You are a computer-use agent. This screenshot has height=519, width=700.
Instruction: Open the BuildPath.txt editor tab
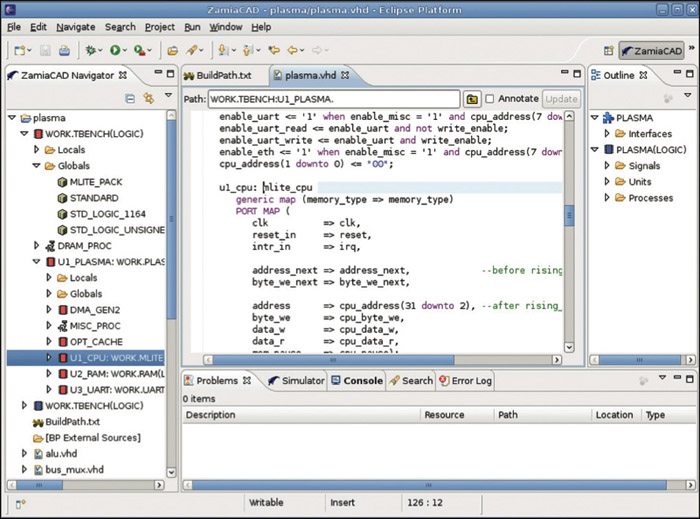[x=226, y=74]
